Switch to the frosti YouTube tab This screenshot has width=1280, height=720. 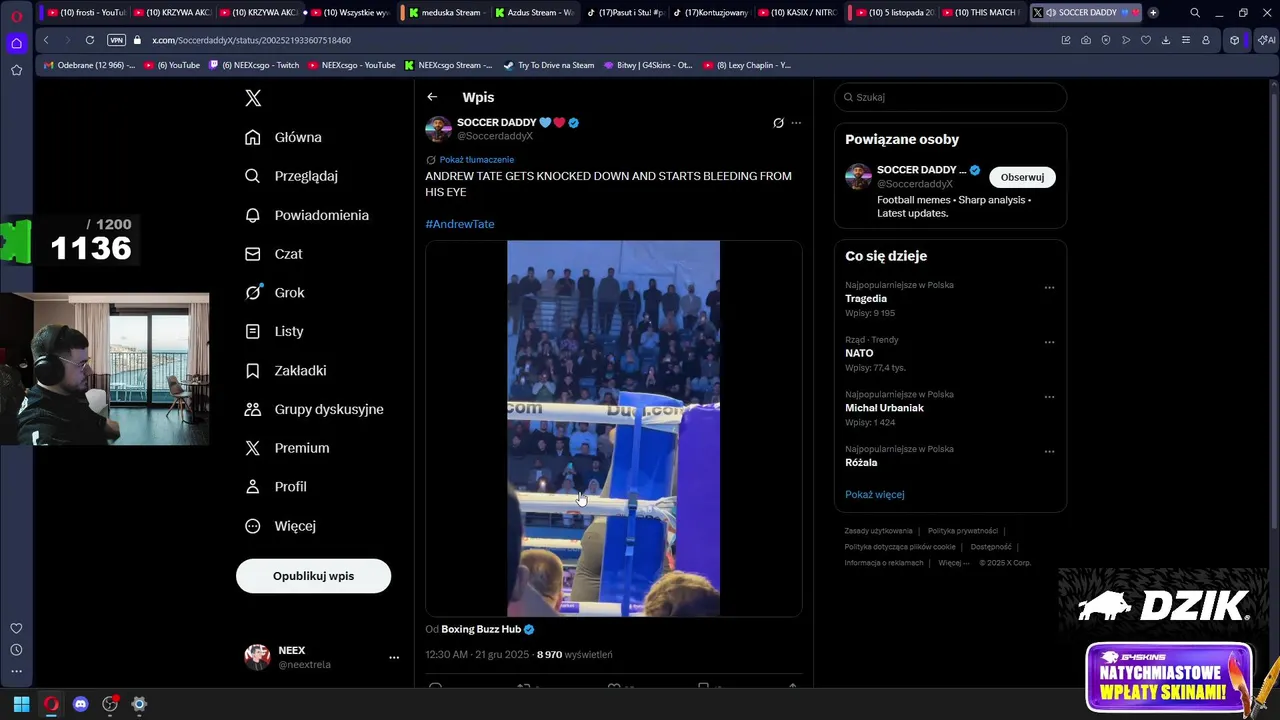[x=86, y=13]
